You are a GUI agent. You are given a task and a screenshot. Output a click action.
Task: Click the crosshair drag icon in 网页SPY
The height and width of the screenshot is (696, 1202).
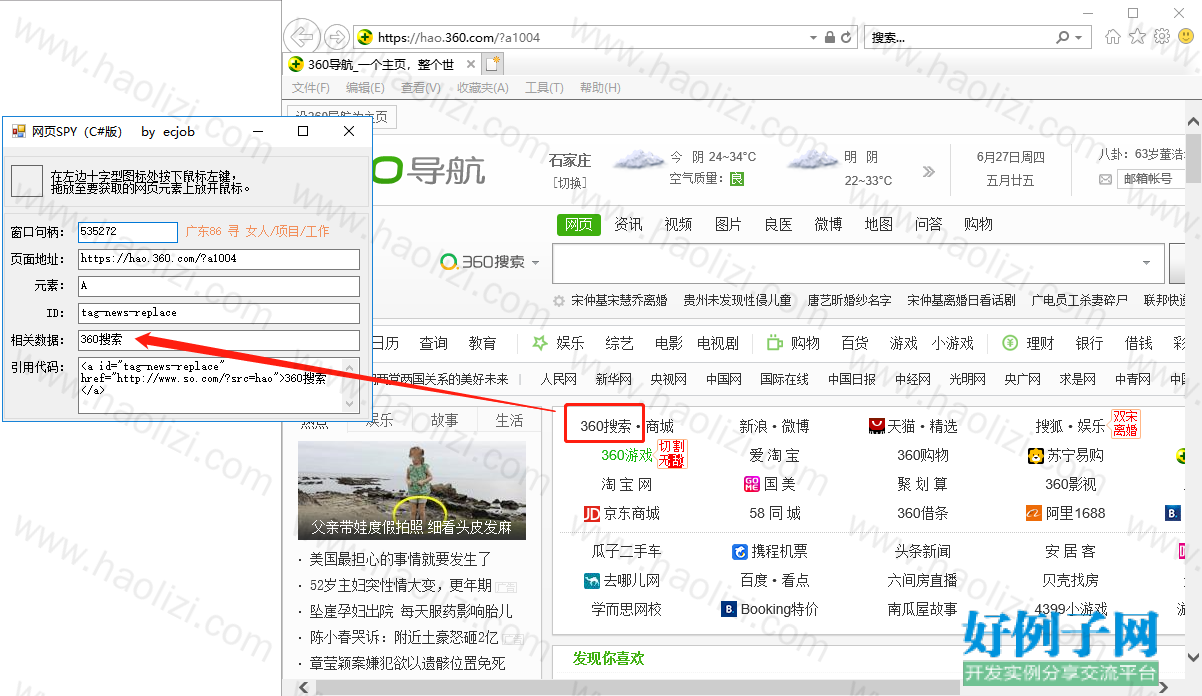click(x=26, y=181)
